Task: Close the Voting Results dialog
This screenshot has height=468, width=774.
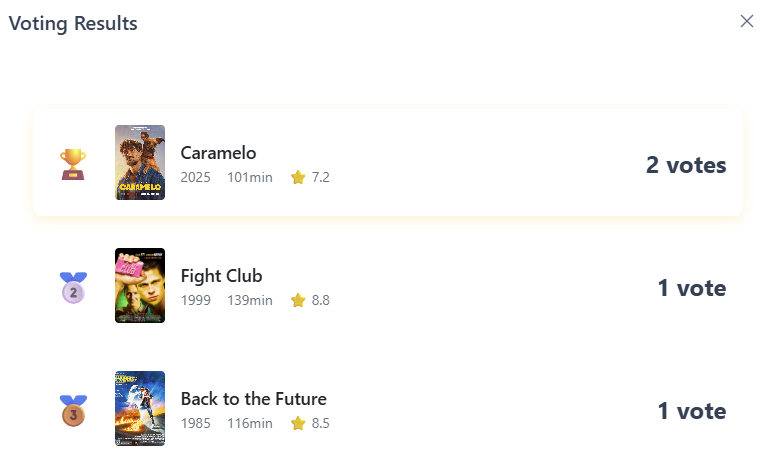Action: (x=746, y=21)
